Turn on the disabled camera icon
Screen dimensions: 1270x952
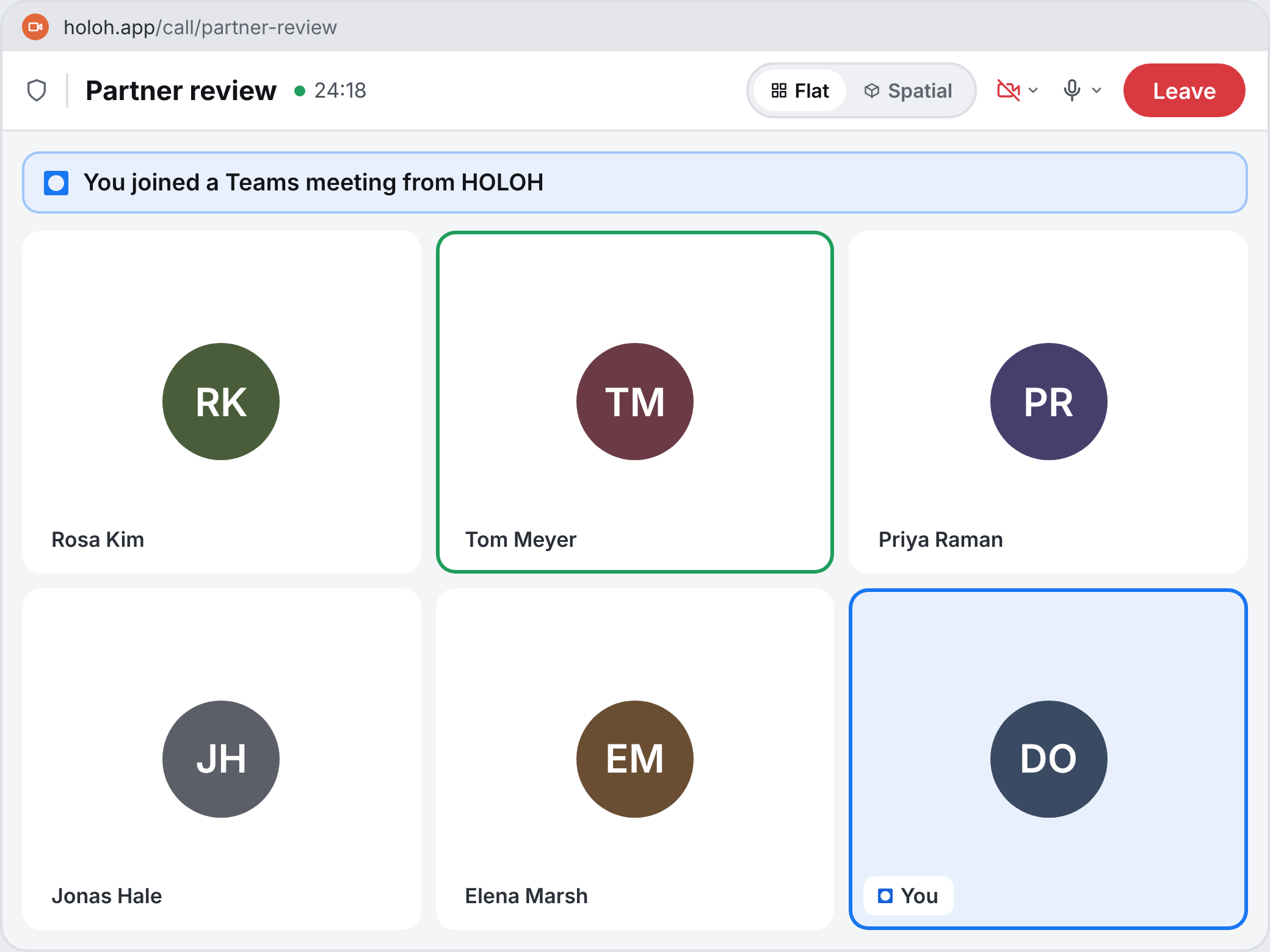point(1008,90)
